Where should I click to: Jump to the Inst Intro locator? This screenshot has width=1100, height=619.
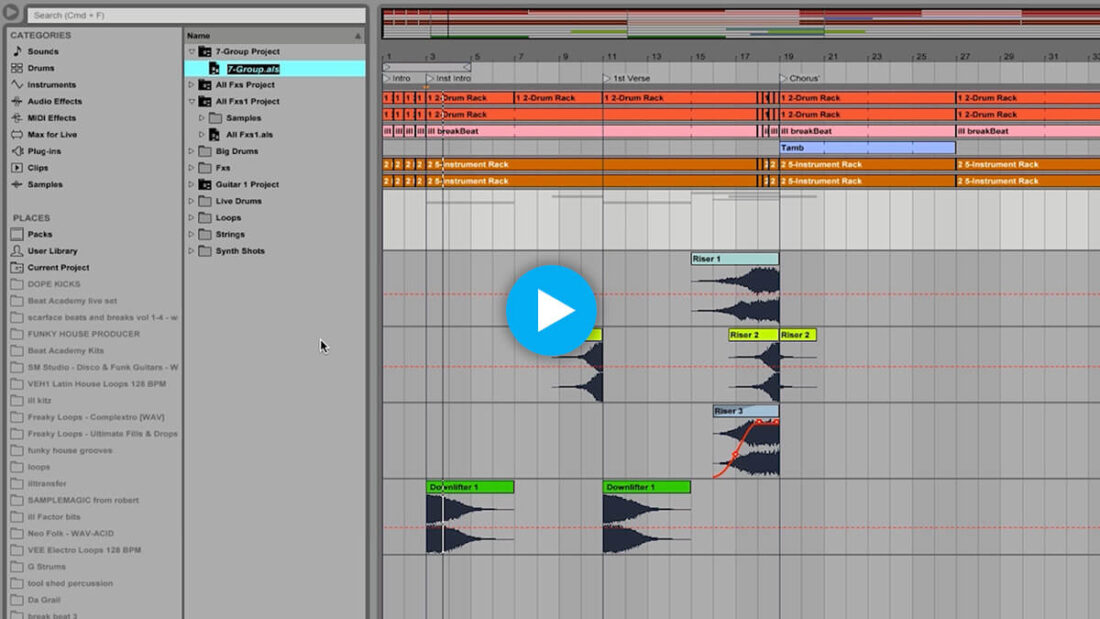[449, 79]
